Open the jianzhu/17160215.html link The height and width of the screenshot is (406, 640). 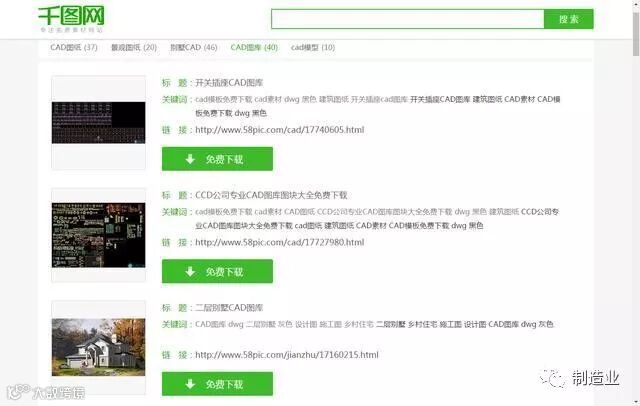[x=287, y=355]
